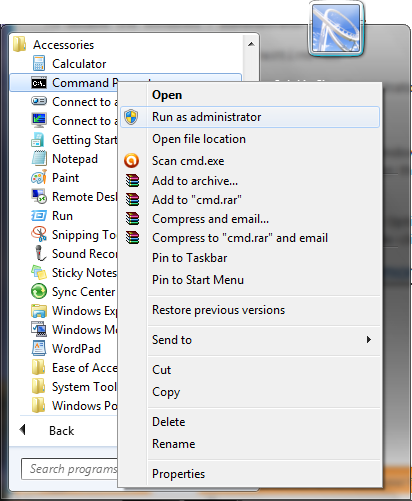The image size is (412, 501).
Task: Click the shield icon for Run as administrator
Action: pos(131,117)
